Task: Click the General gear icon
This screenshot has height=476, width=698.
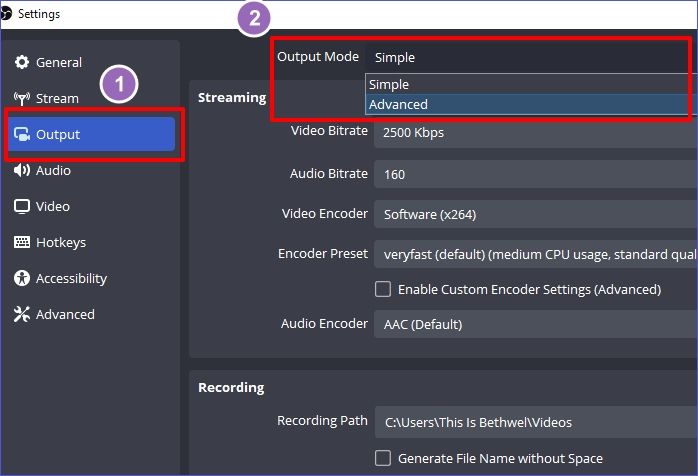Action: pyautogui.click(x=21, y=62)
